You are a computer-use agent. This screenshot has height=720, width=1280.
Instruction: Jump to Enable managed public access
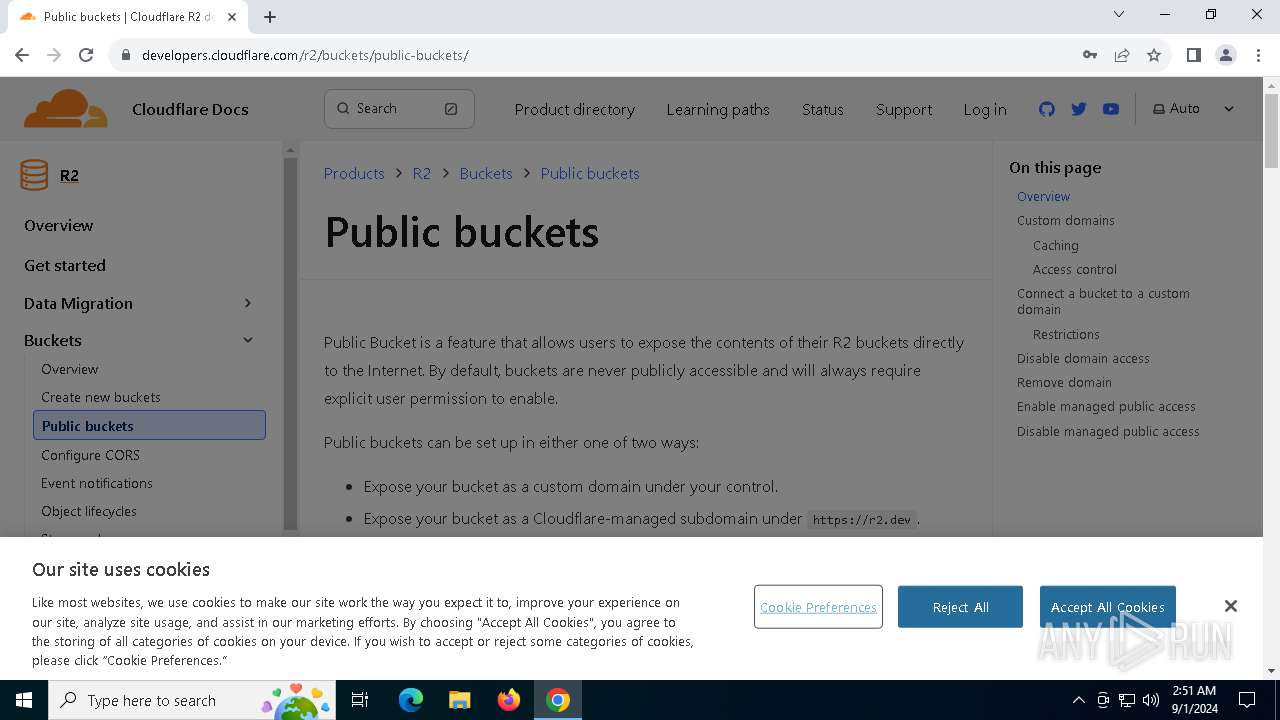pos(1106,407)
